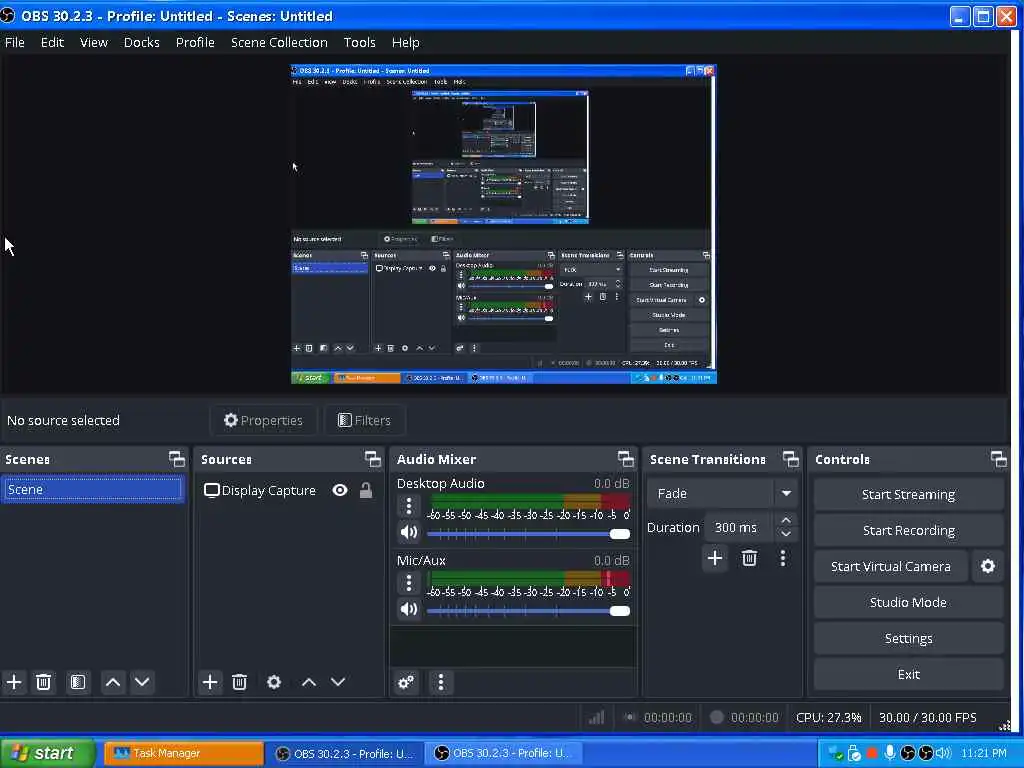Image resolution: width=1024 pixels, height=768 pixels.
Task: Open the Help menu
Action: (x=406, y=42)
